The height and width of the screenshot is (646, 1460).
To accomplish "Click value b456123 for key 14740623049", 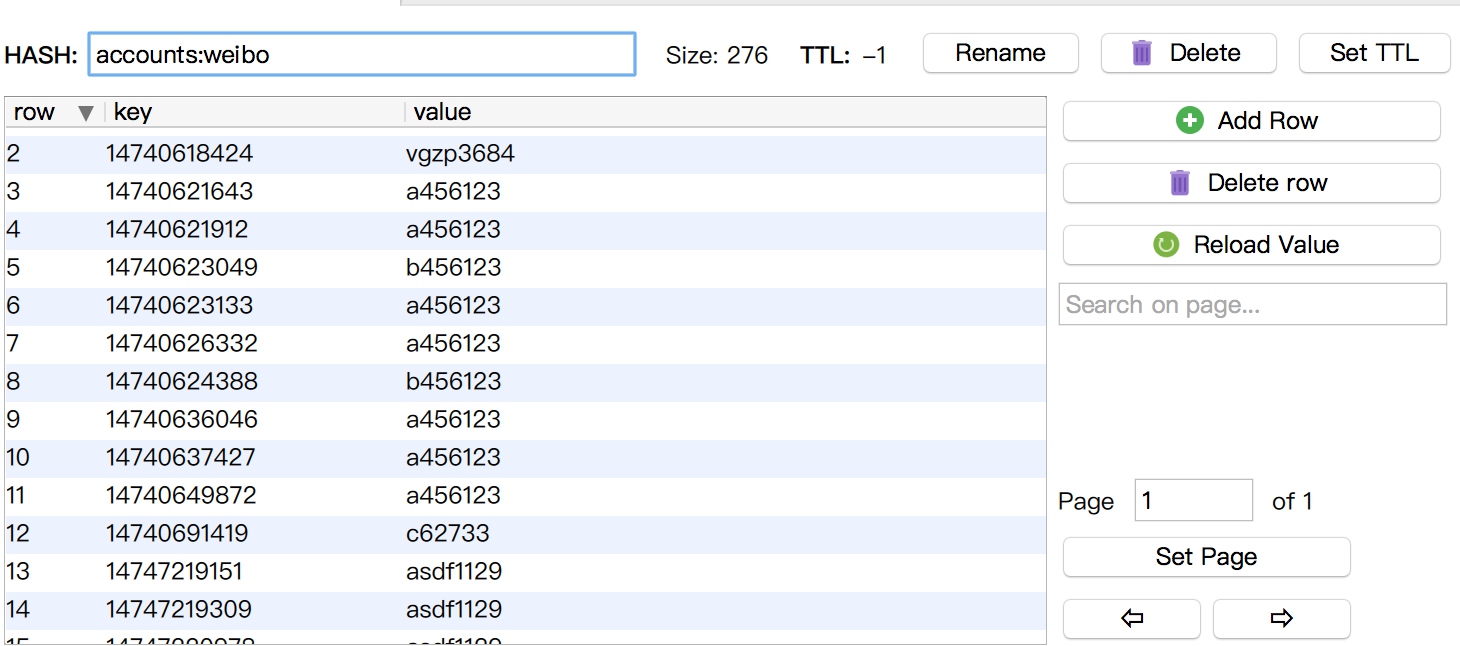I will (453, 268).
